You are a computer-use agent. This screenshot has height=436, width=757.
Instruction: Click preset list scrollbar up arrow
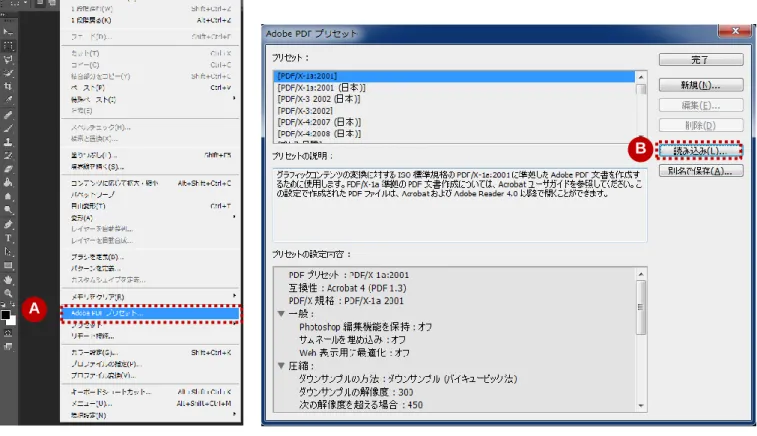point(641,77)
